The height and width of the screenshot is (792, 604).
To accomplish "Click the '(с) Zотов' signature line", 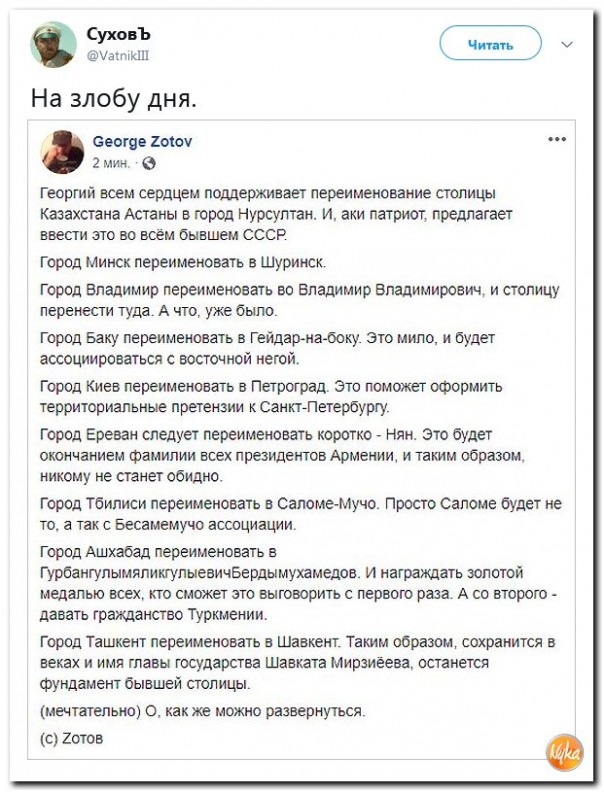I will point(72,740).
